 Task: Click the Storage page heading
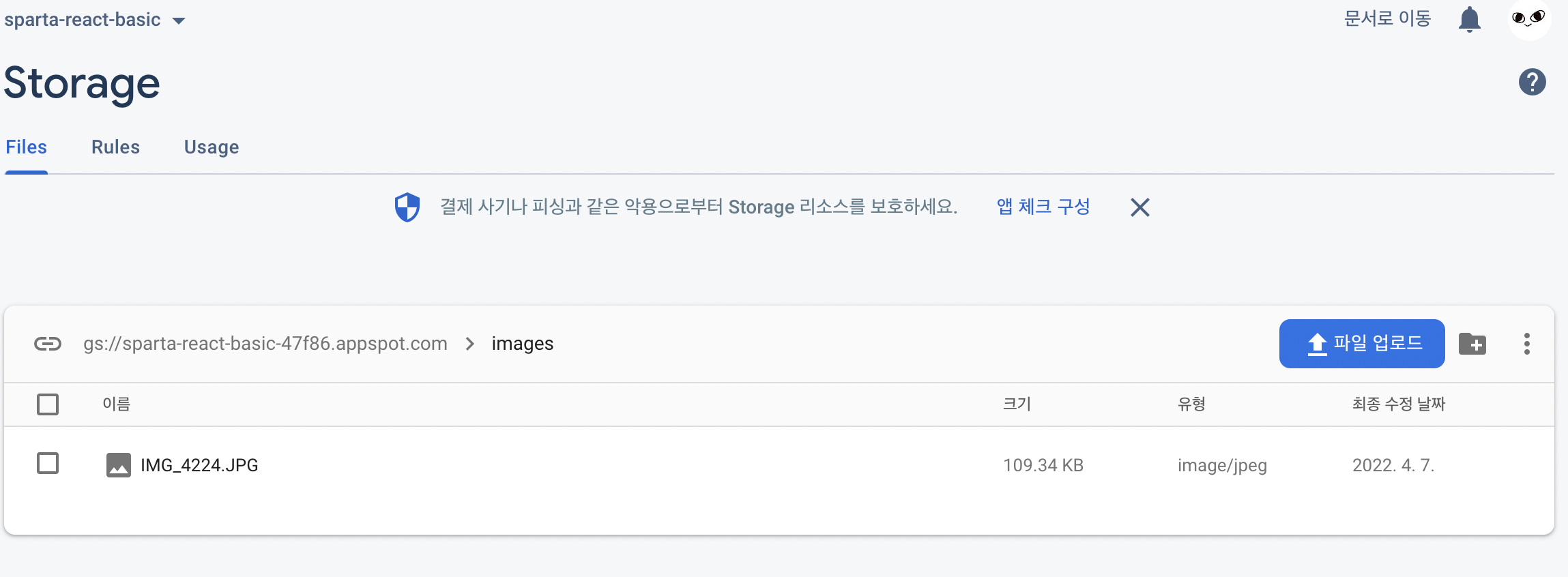pos(82,83)
